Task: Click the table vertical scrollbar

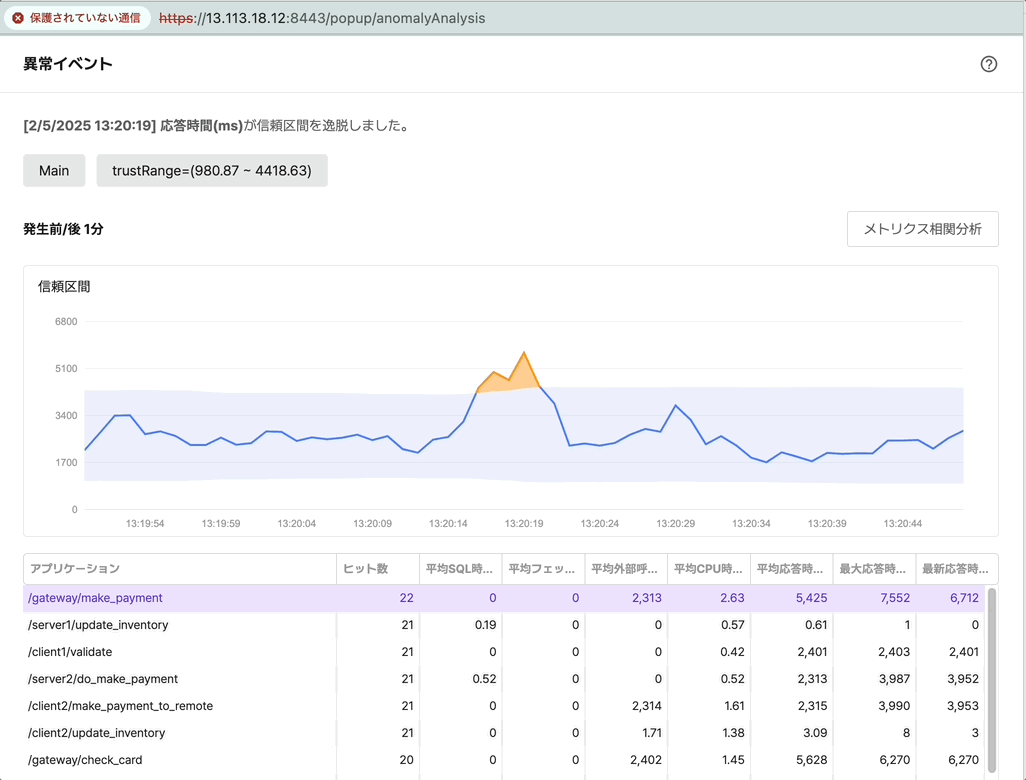Action: 992,680
